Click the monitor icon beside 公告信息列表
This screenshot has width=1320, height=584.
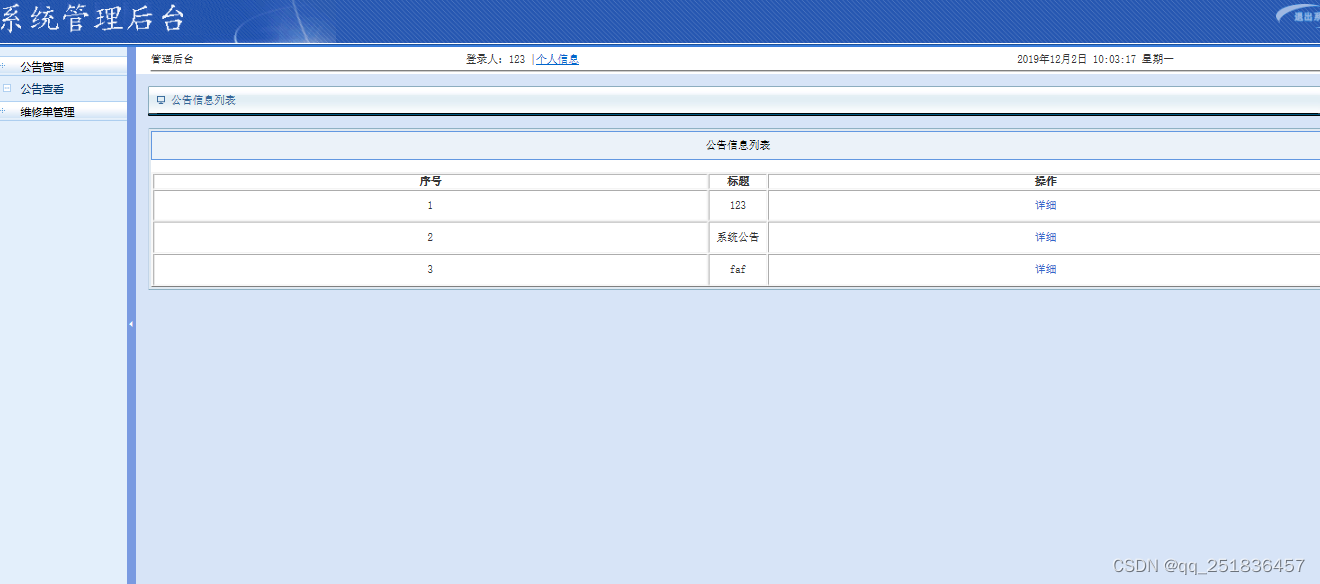[160, 99]
